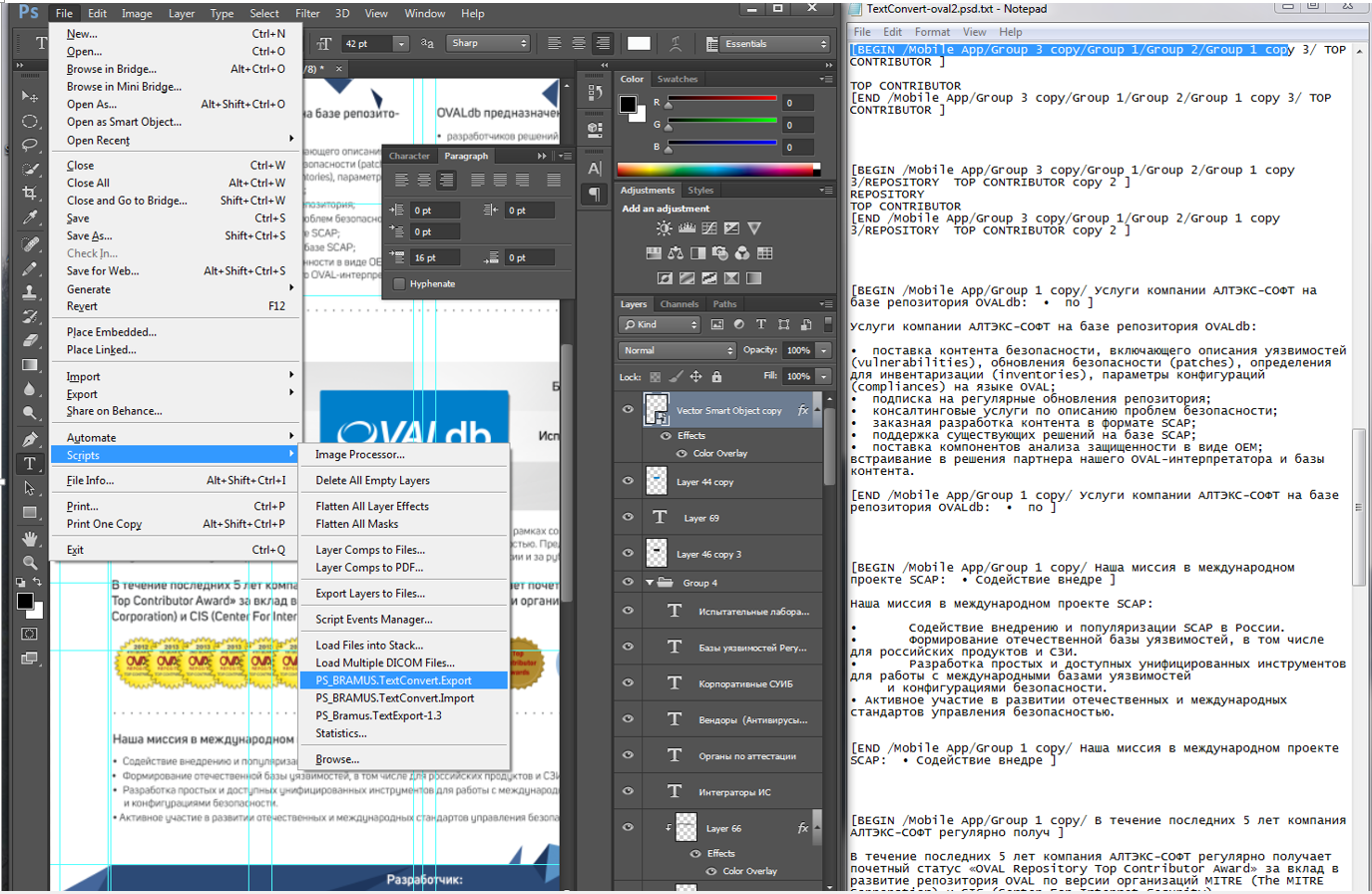Screen dimensions: 1372x894
Task: Click the lock all padlock icon
Action: pyautogui.click(x=716, y=376)
